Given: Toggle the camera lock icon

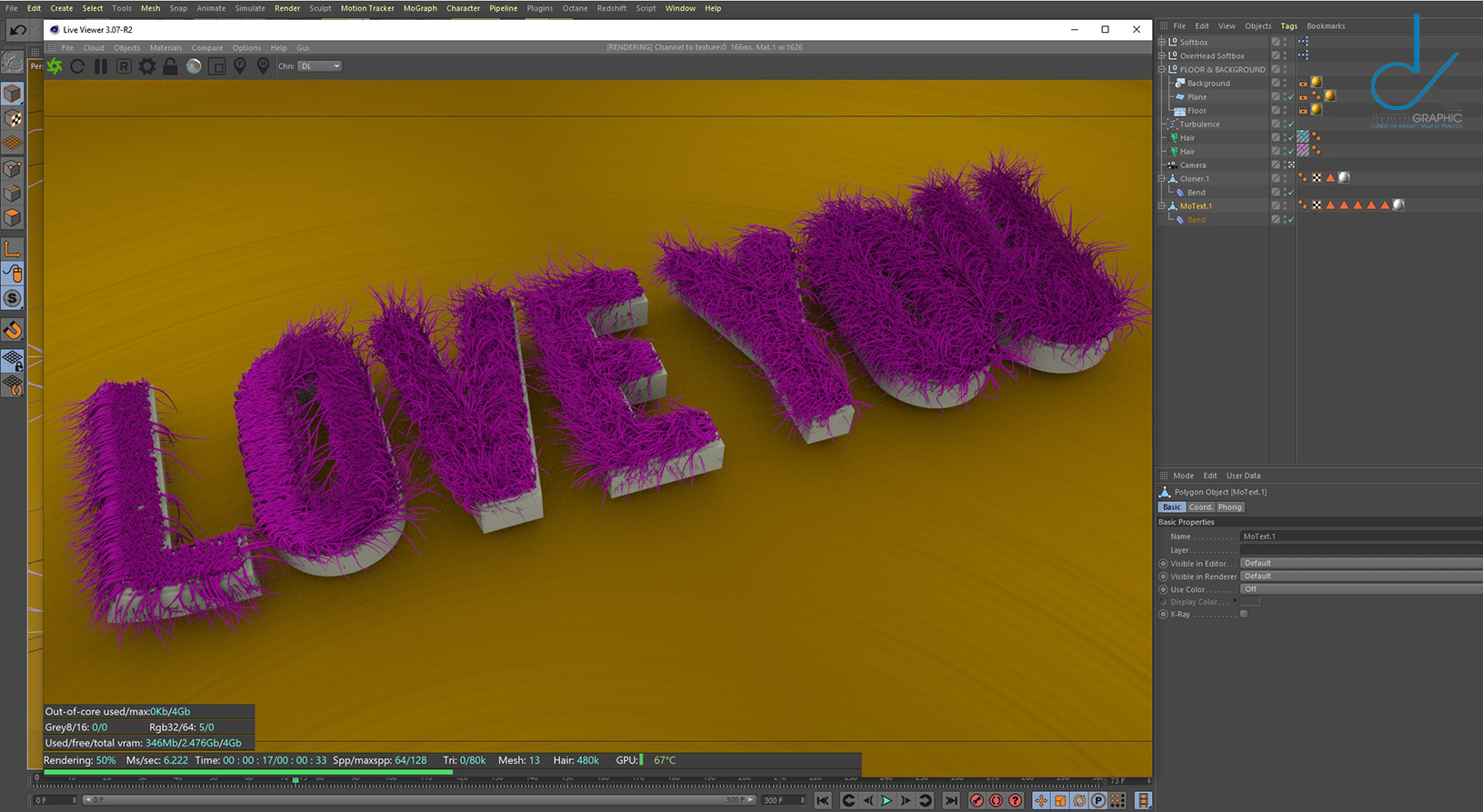Looking at the screenshot, I should (x=170, y=66).
